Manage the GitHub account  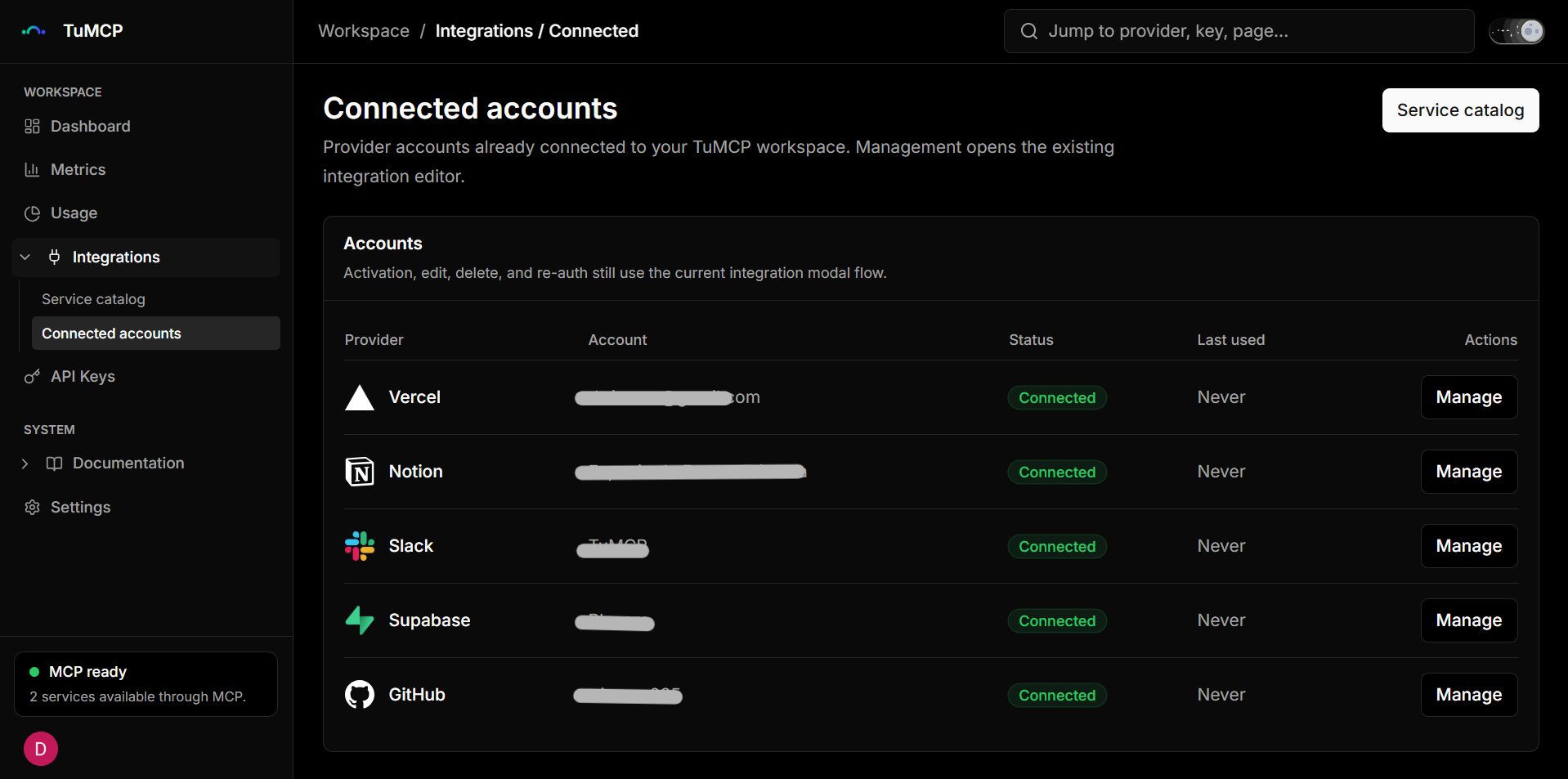[x=1469, y=695]
